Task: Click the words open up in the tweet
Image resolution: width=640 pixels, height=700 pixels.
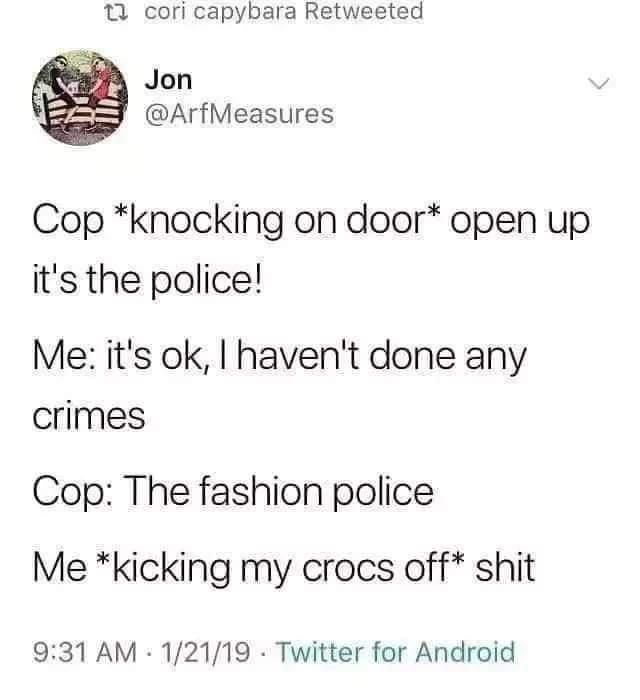Action: click(x=520, y=223)
